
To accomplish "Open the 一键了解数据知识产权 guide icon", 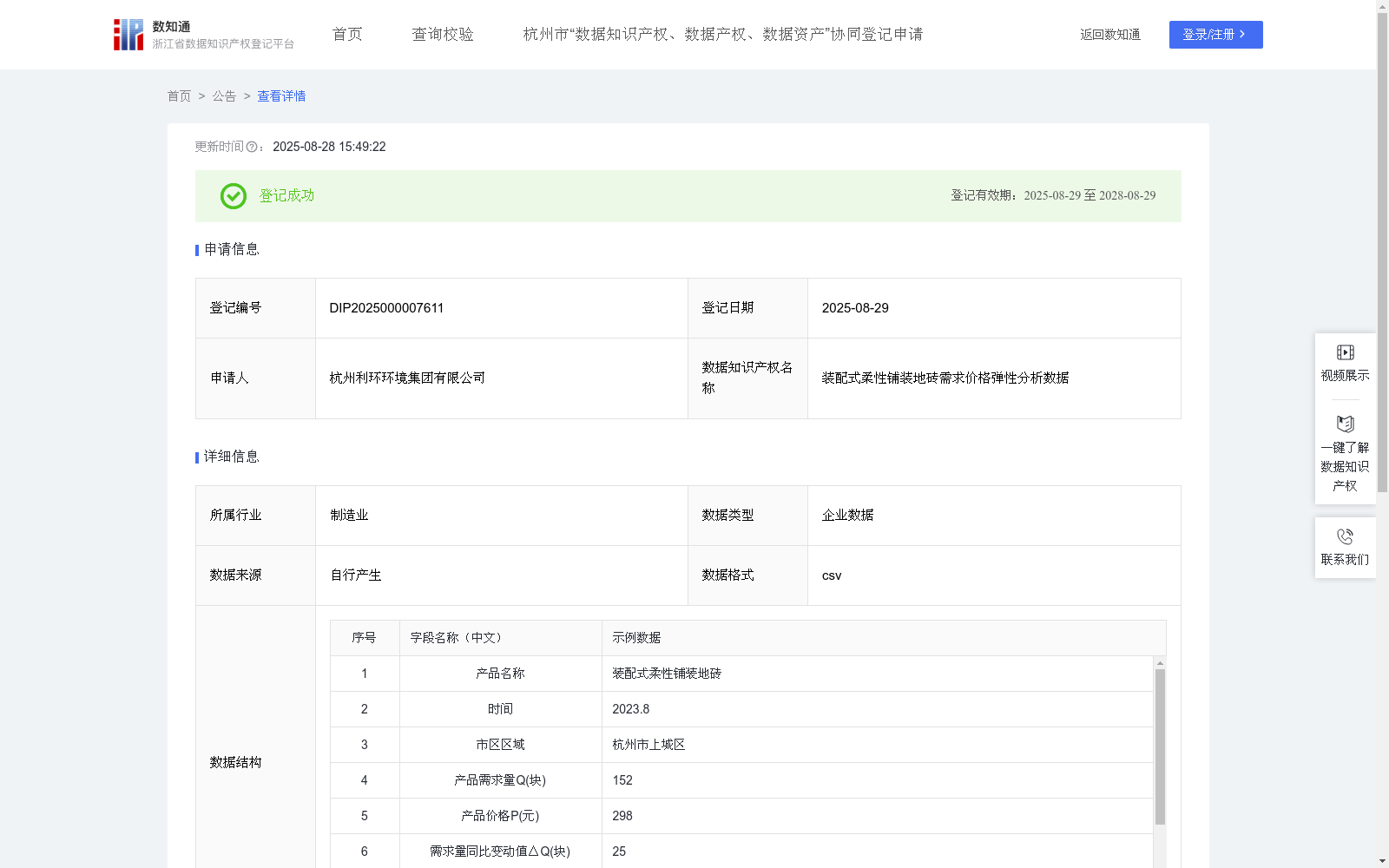I will pos(1345,424).
